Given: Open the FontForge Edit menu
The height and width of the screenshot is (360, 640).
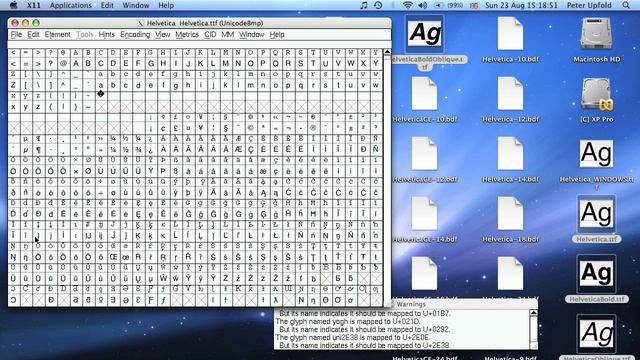Looking at the screenshot, I should [33, 35].
